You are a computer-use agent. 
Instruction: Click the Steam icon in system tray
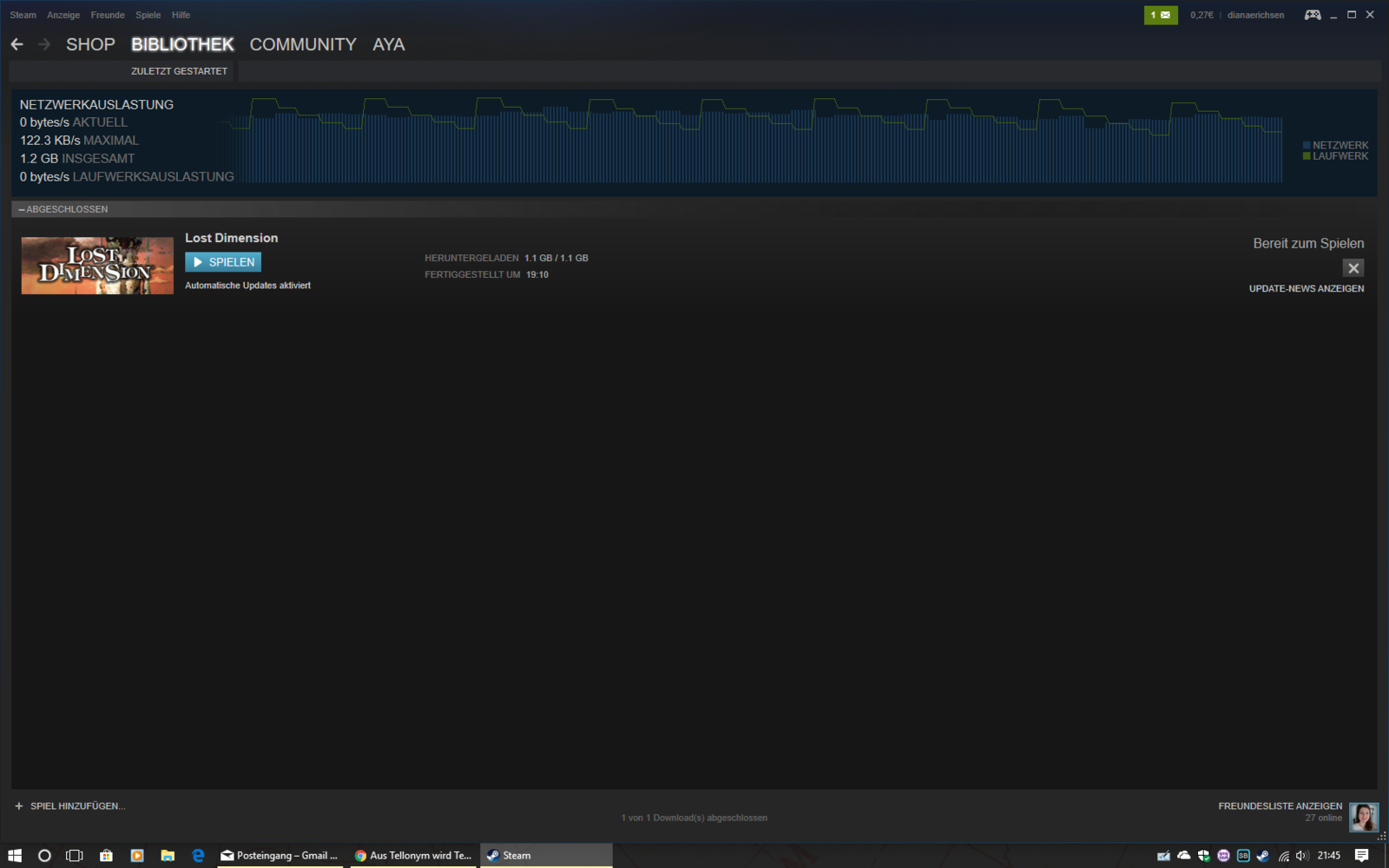click(x=1263, y=856)
